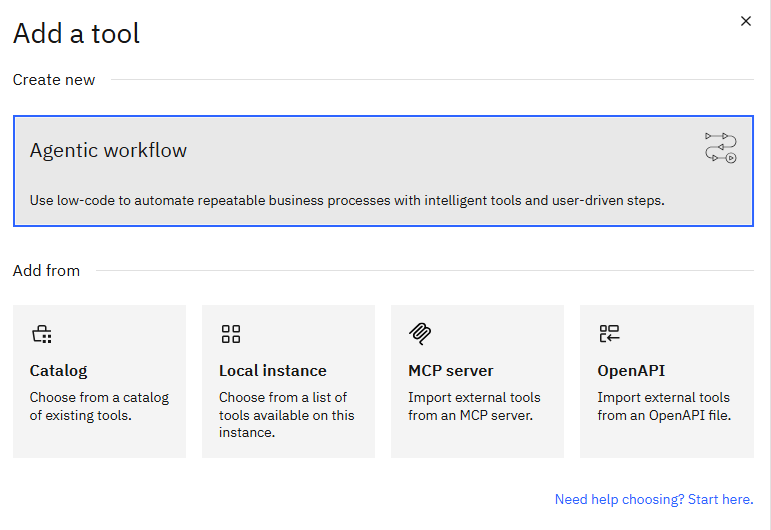Close the Add a tool dialog
The width and height of the screenshot is (771, 530).
pyautogui.click(x=745, y=21)
